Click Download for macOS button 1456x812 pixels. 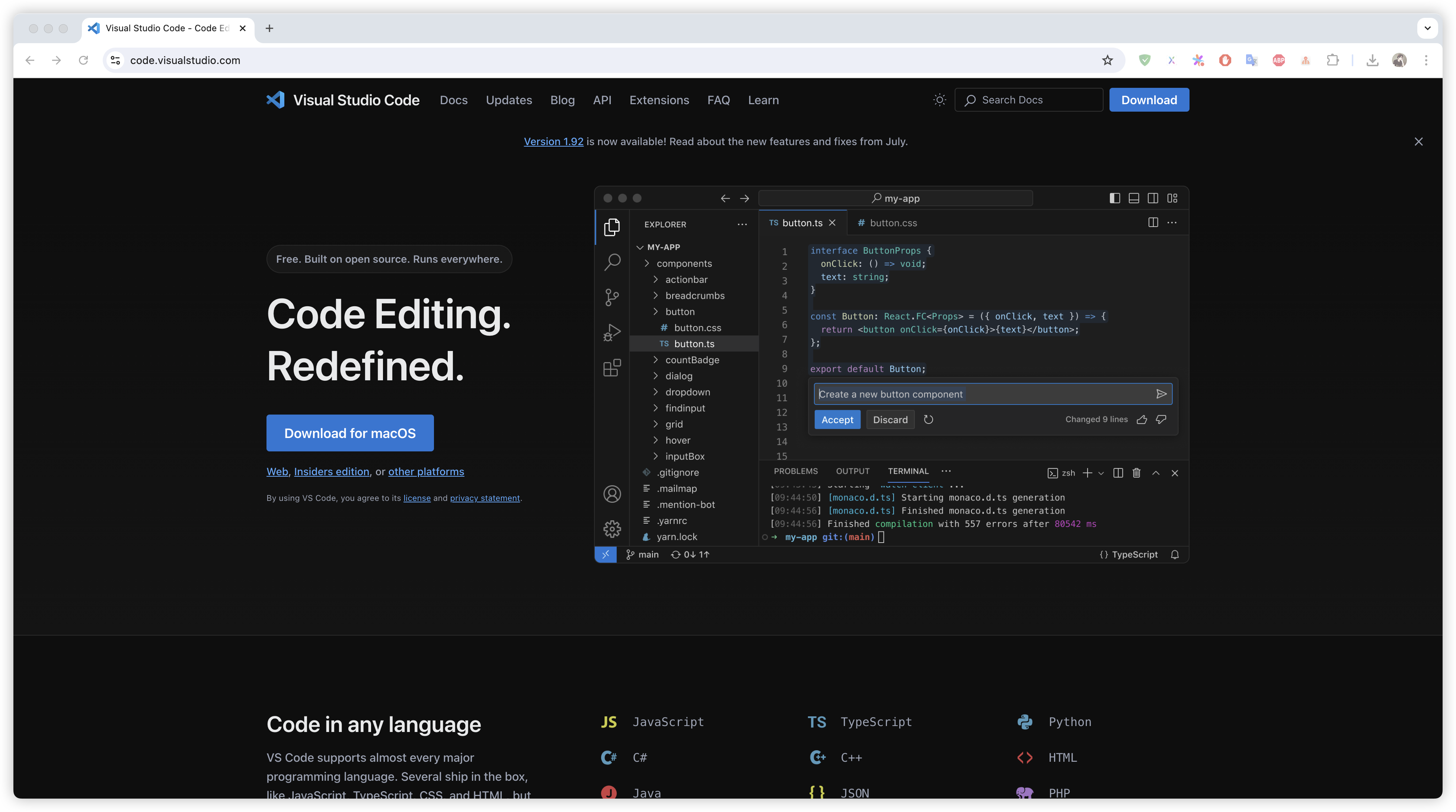[x=350, y=433]
